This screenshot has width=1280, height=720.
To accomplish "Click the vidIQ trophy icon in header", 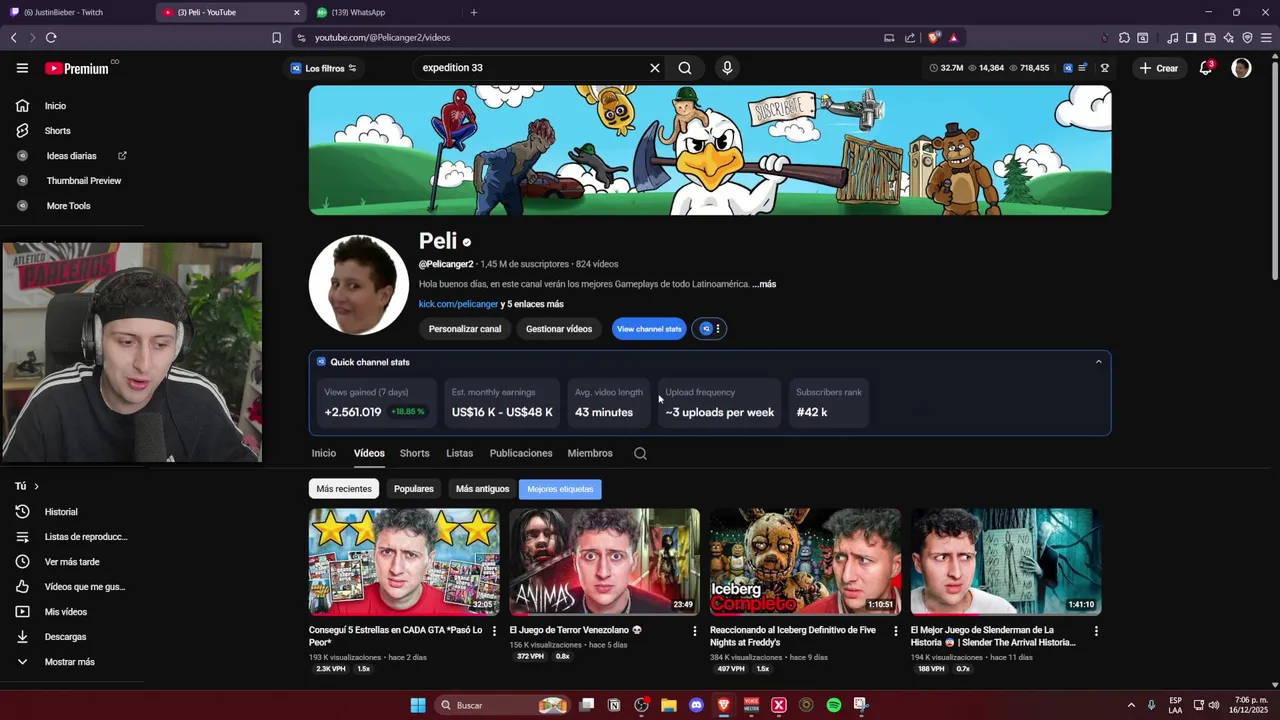I will 1105,68.
